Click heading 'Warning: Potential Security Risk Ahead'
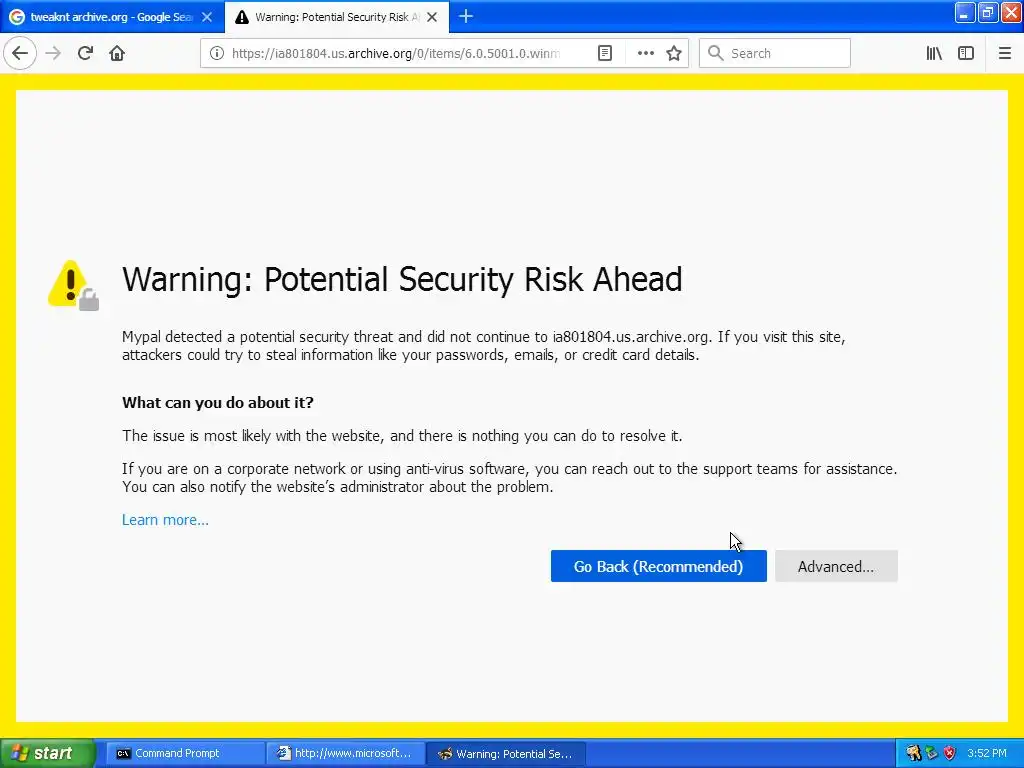The height and width of the screenshot is (768, 1024). [402, 280]
